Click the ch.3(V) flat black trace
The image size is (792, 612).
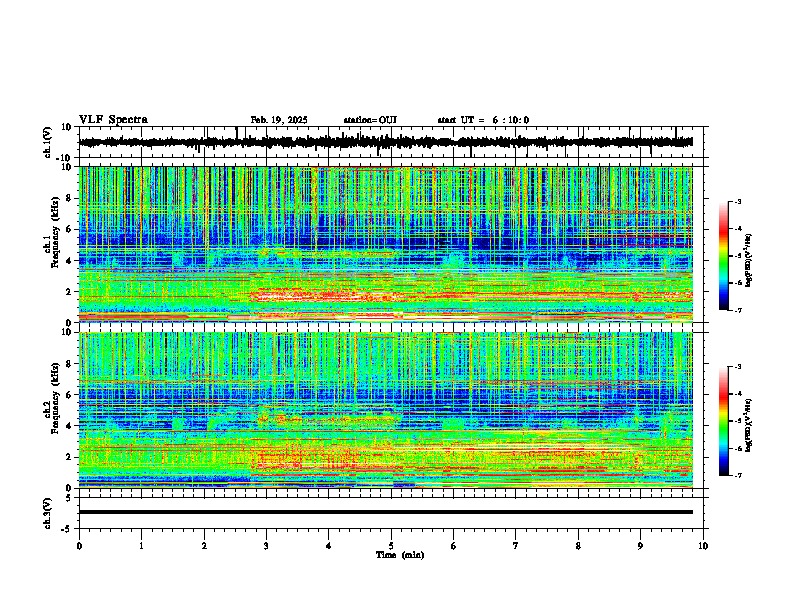pos(386,512)
